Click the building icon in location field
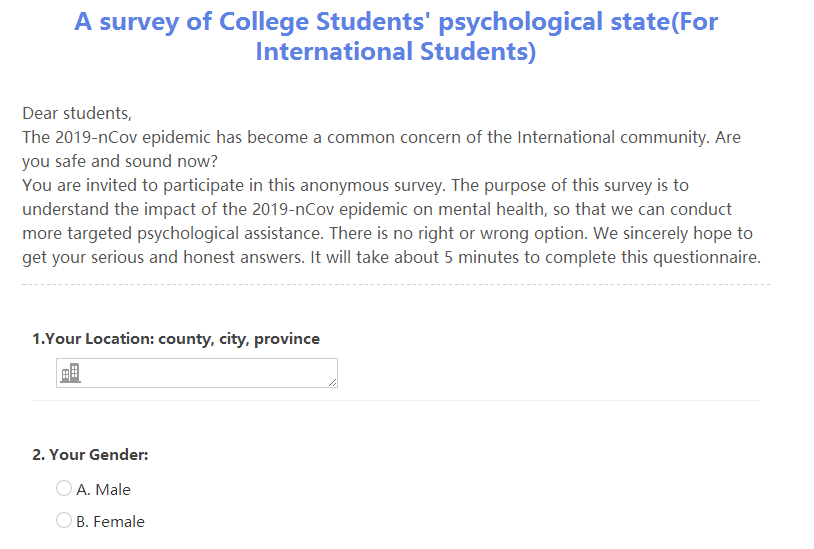The image size is (814, 549). (70, 374)
